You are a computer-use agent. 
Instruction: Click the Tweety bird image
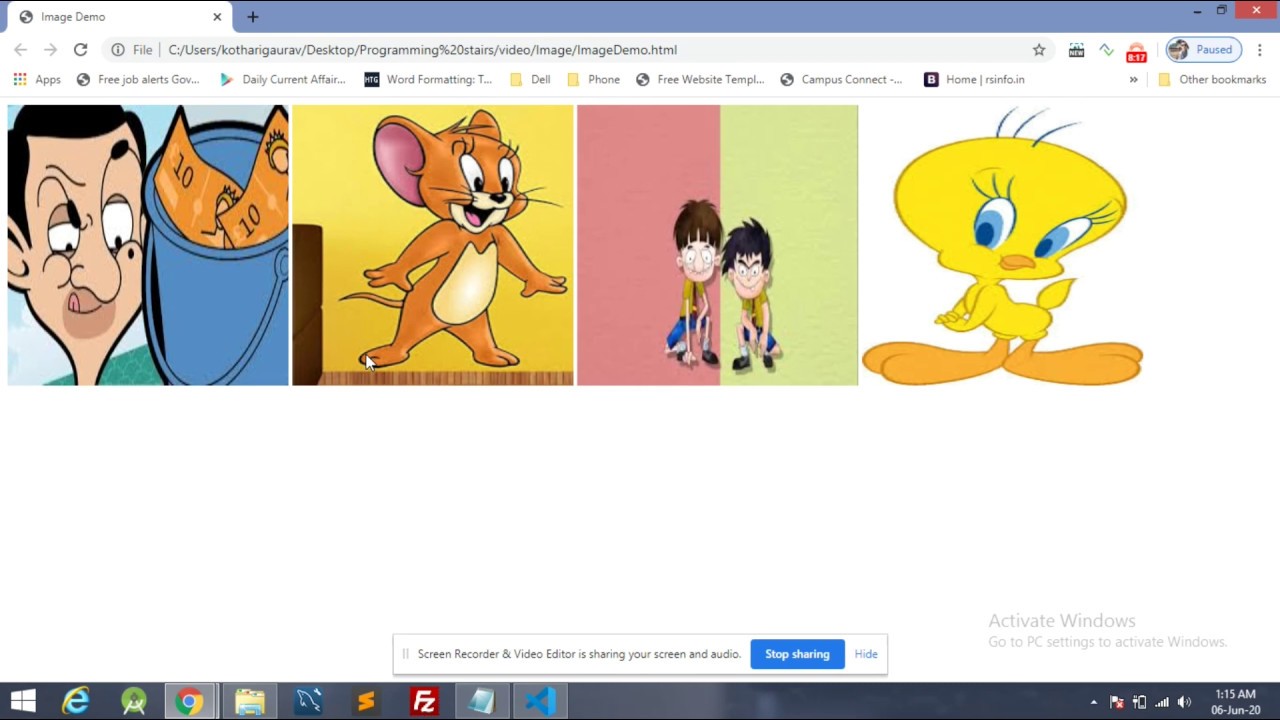pos(1002,245)
